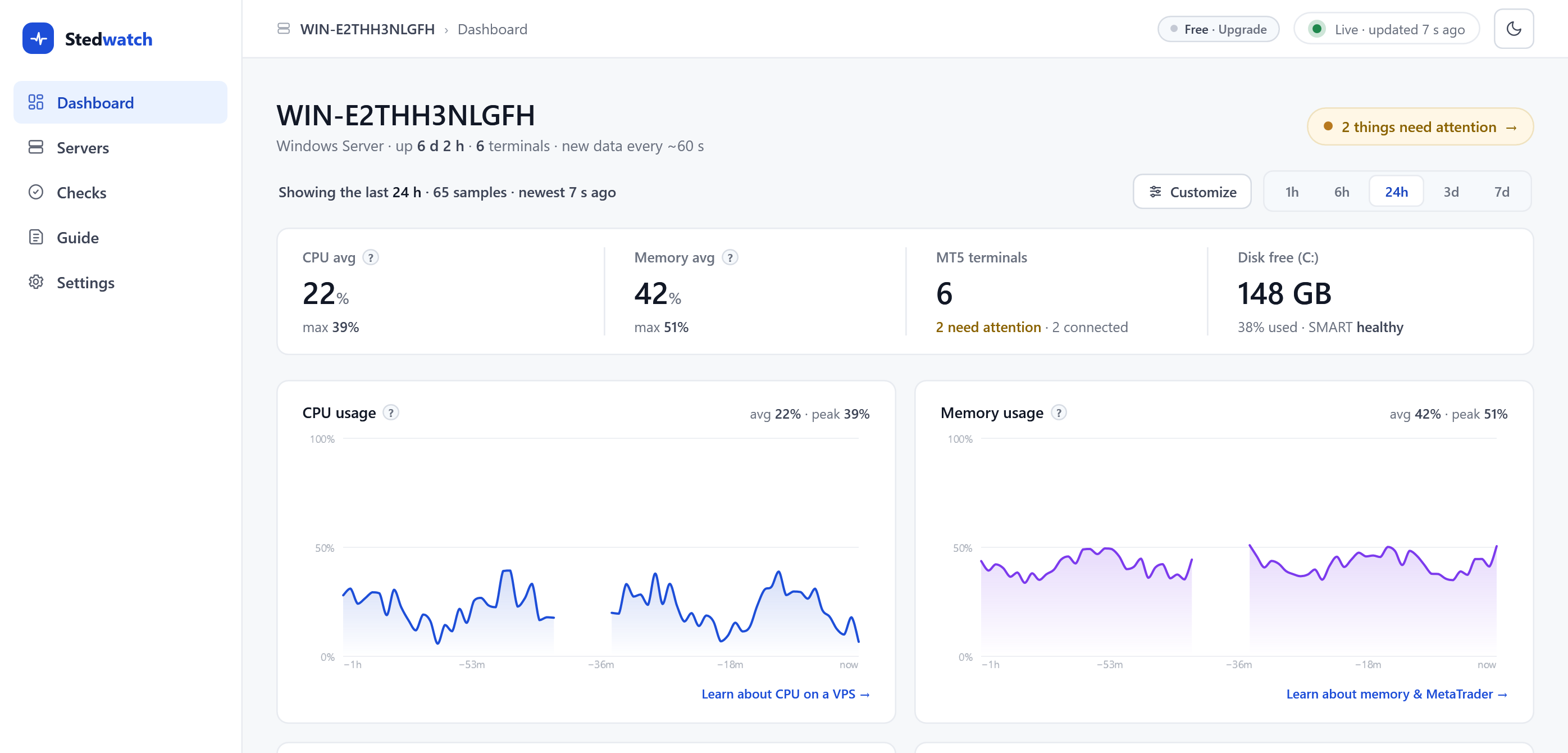Click 'Live · updated 7 s ago' badge
The height and width of the screenshot is (753, 1568).
[x=1386, y=29]
